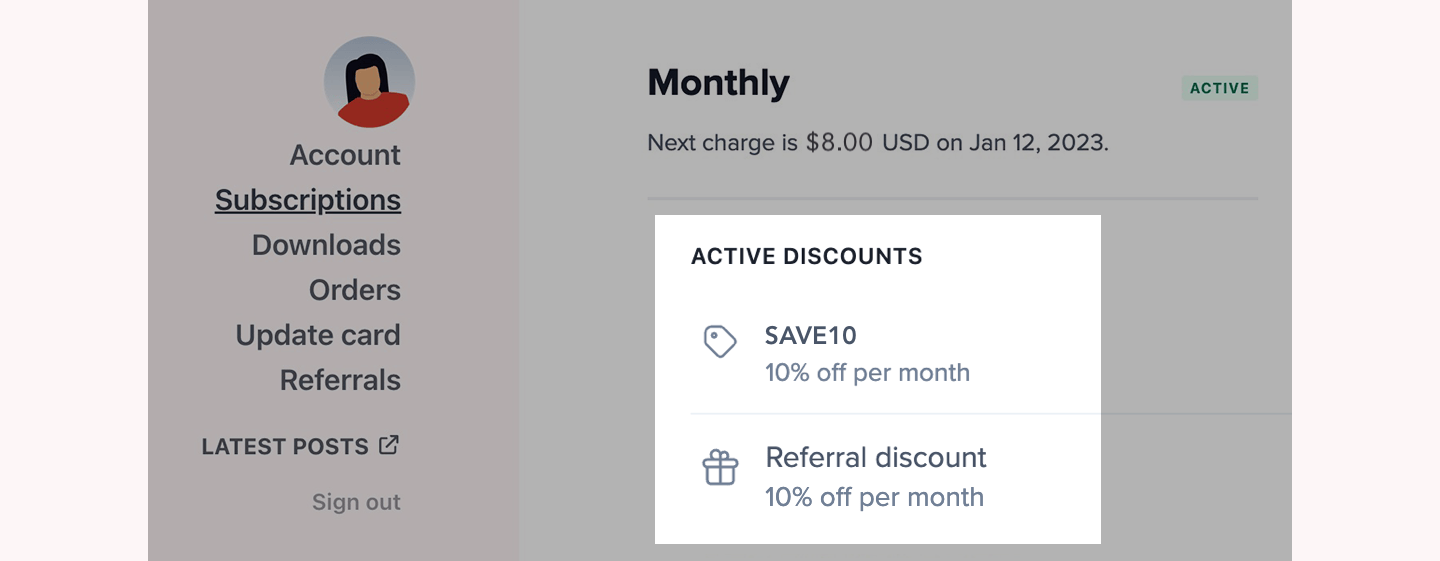Select the SAVE10 discount code
1440x561 pixels.
point(811,336)
